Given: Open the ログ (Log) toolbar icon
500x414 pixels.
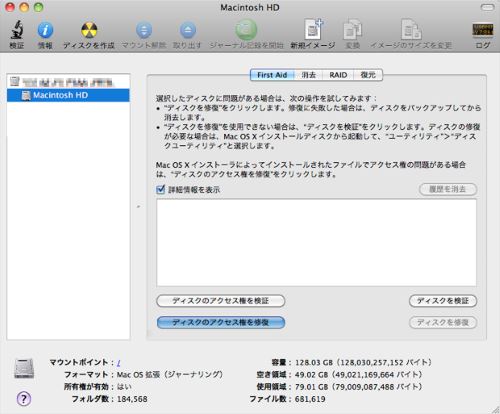Looking at the screenshot, I should click(x=482, y=30).
